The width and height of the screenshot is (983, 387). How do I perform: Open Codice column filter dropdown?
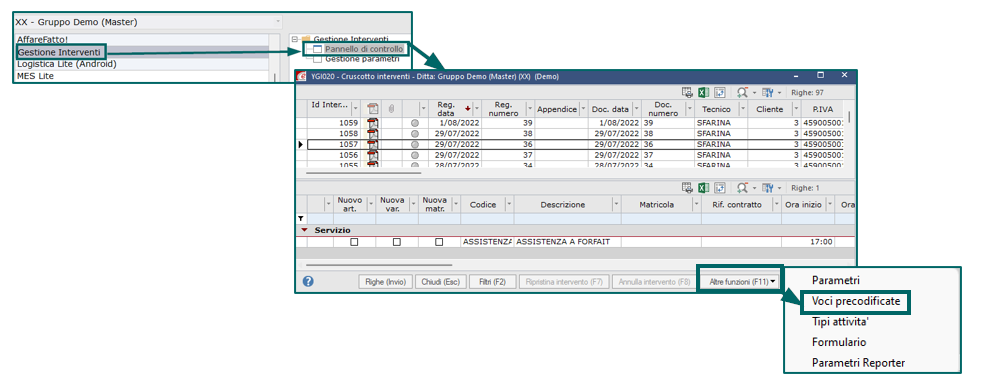pyautogui.click(x=508, y=204)
